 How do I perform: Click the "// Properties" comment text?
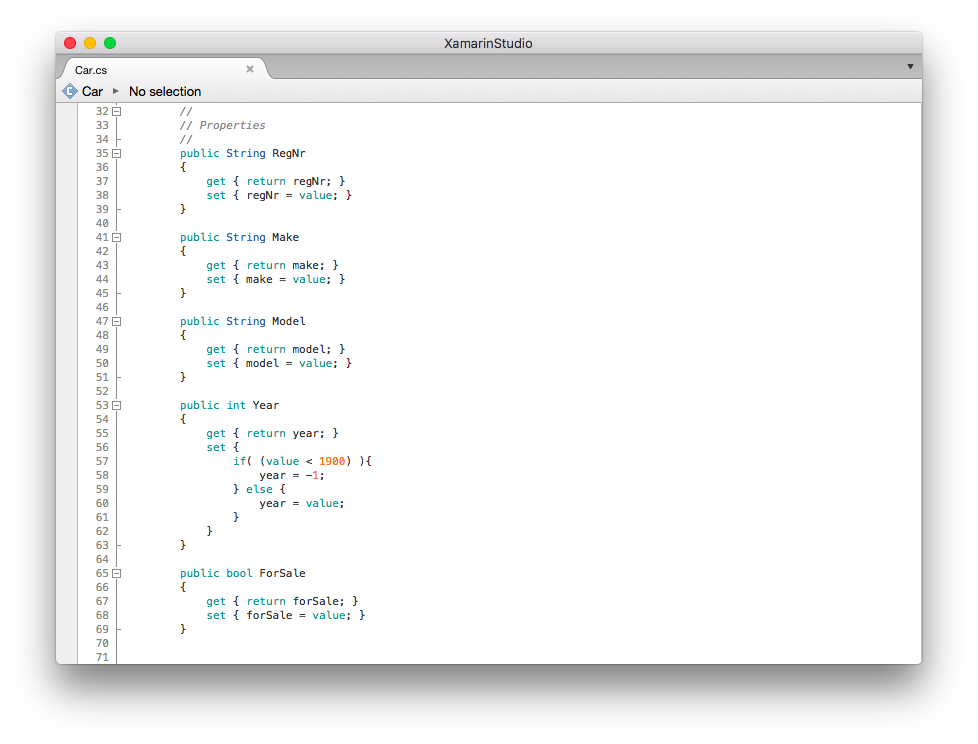coord(222,125)
